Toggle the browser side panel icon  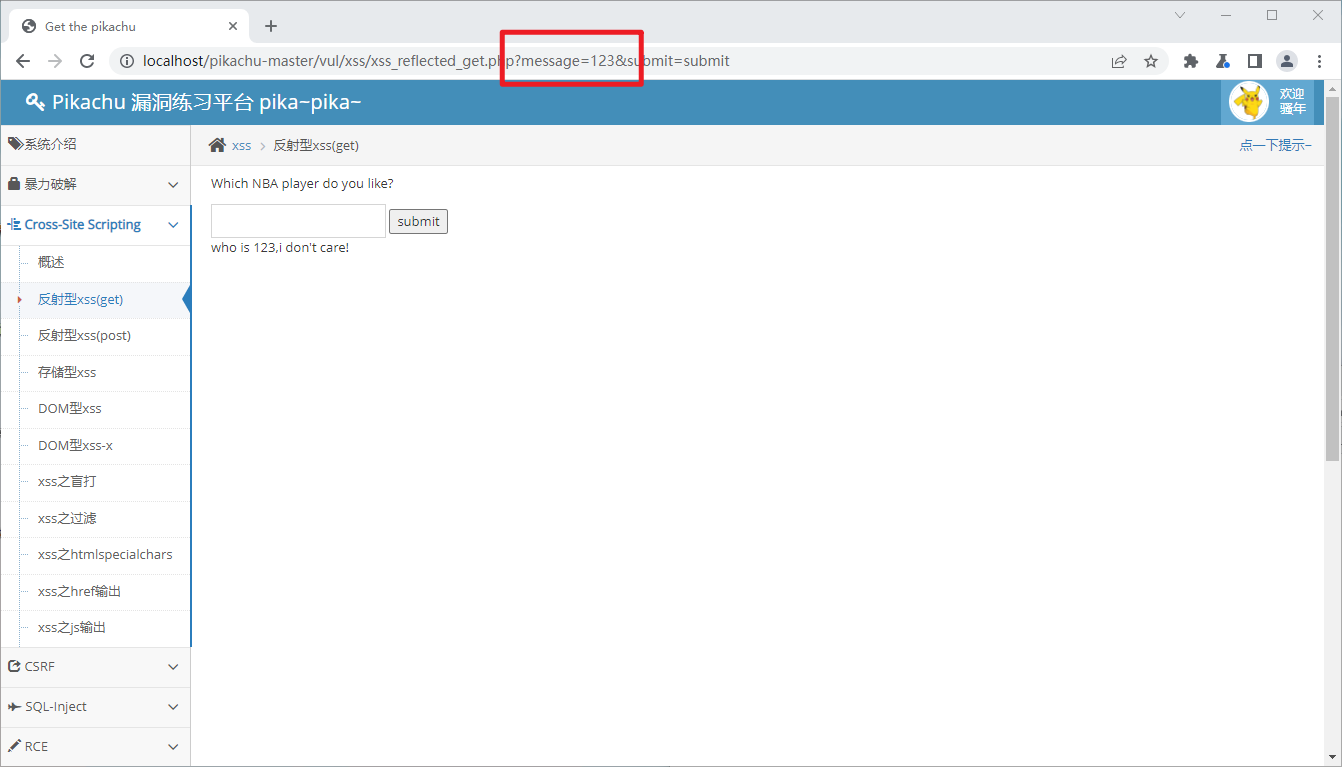pyautogui.click(x=1254, y=61)
